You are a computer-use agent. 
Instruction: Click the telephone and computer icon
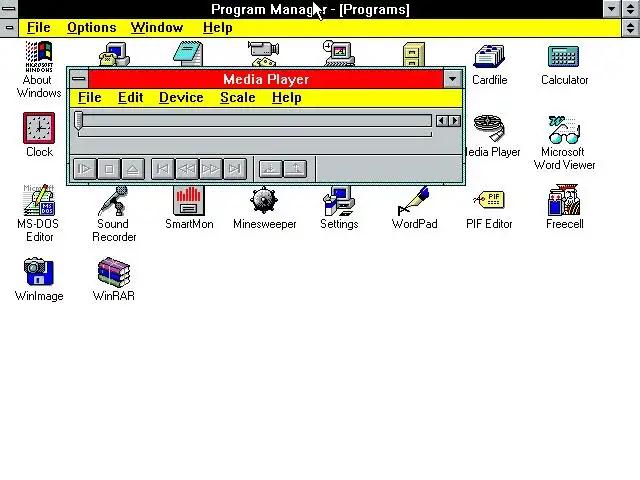[x=114, y=54]
